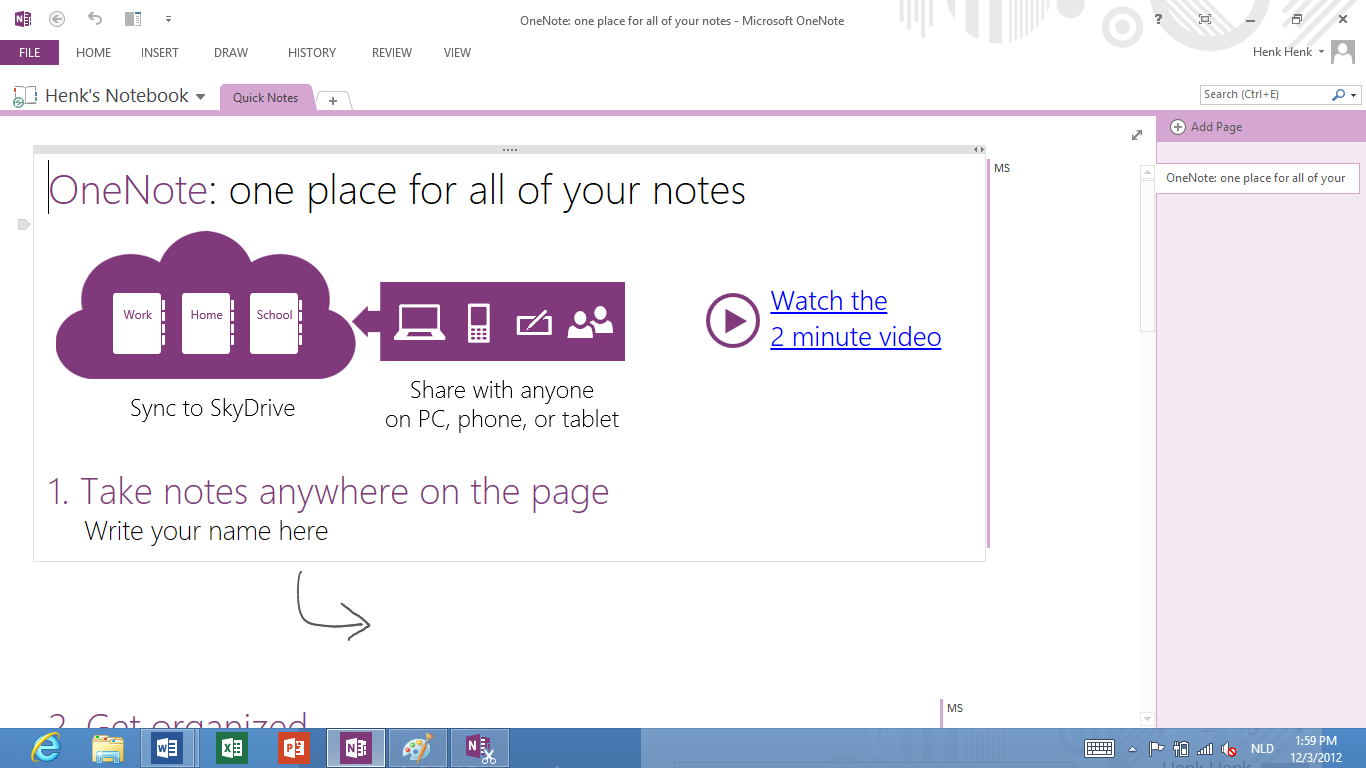Click the tablet with pen icon
The height and width of the screenshot is (768, 1366).
(534, 323)
